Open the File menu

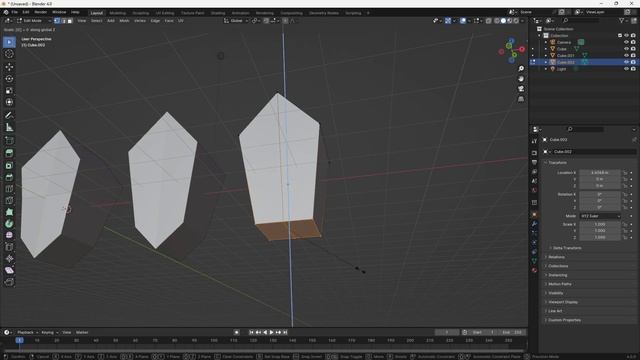[14, 12]
